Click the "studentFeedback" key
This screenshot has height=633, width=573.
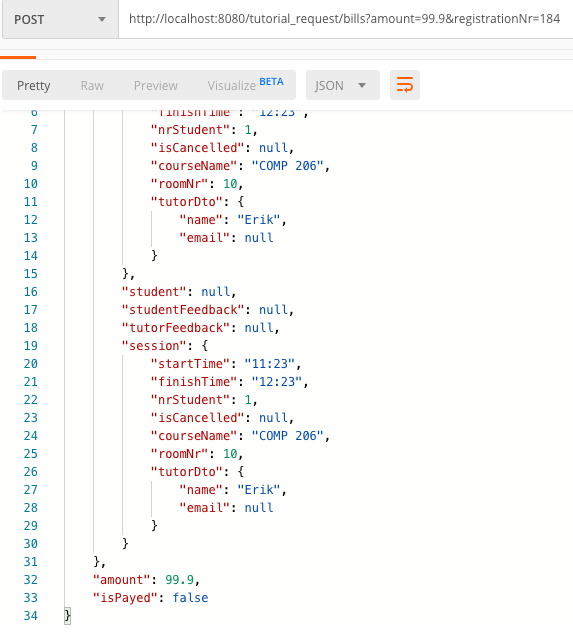[x=183, y=310]
